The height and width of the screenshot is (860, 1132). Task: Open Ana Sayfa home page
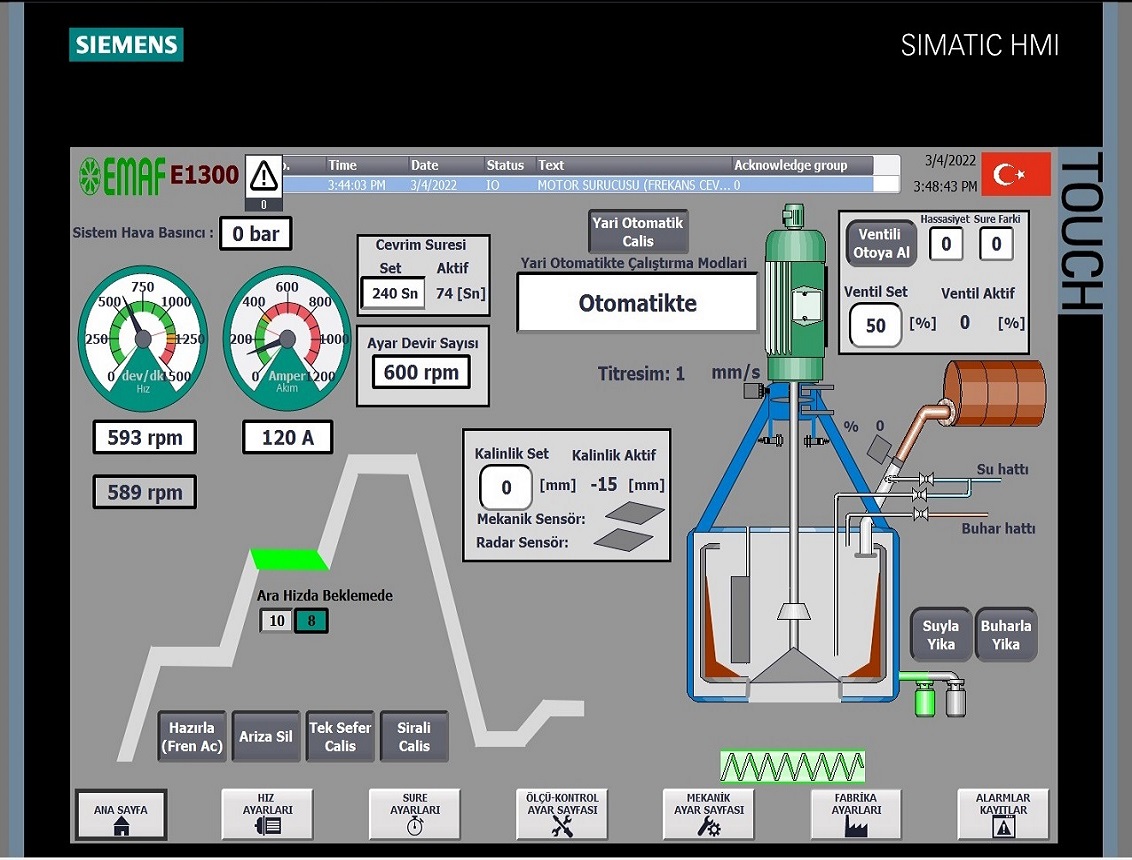pos(121,815)
